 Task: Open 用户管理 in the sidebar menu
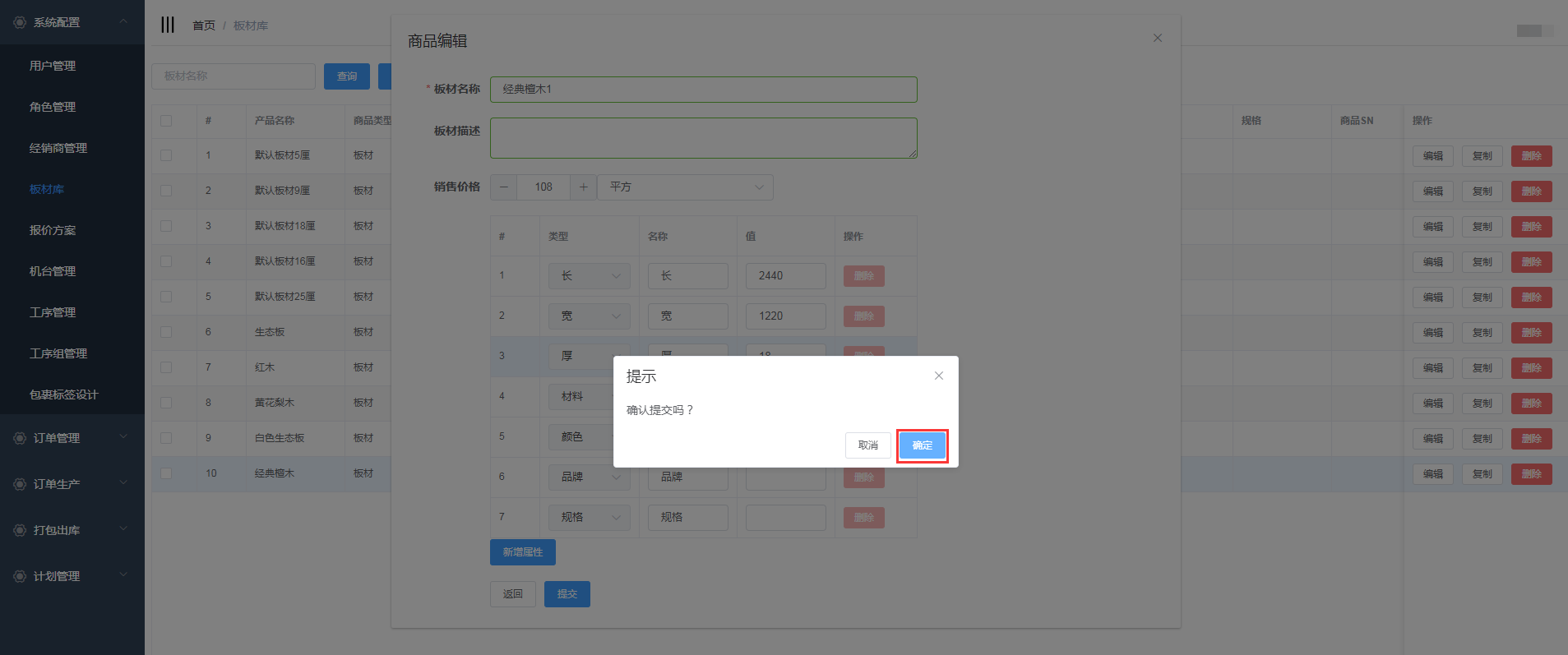click(53, 66)
